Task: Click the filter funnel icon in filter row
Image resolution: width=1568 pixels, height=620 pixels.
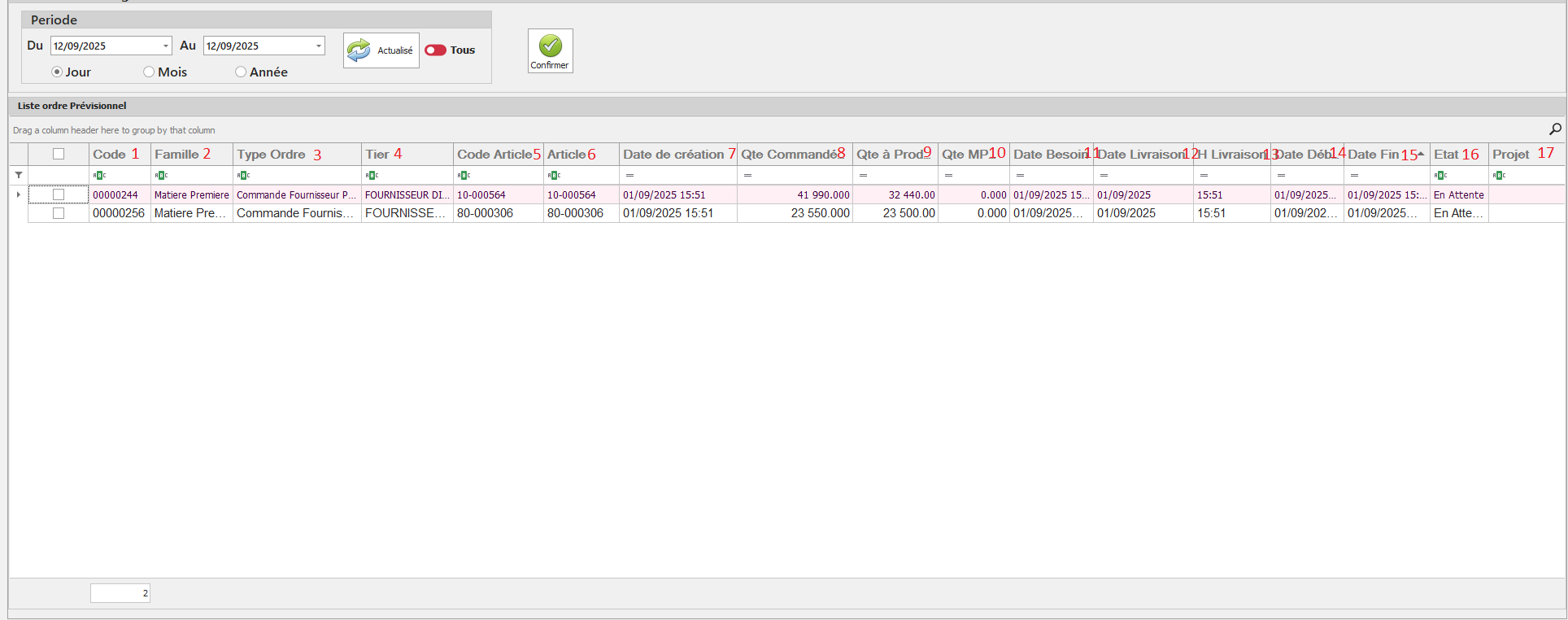Action: click(x=19, y=175)
